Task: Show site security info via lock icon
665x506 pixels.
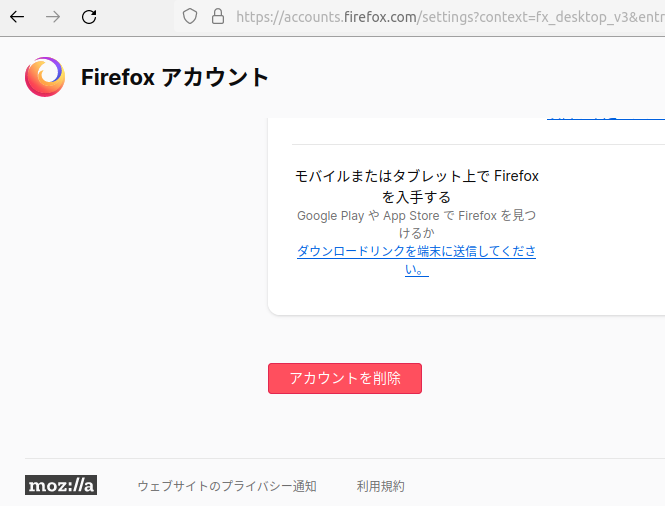Action: click(217, 16)
